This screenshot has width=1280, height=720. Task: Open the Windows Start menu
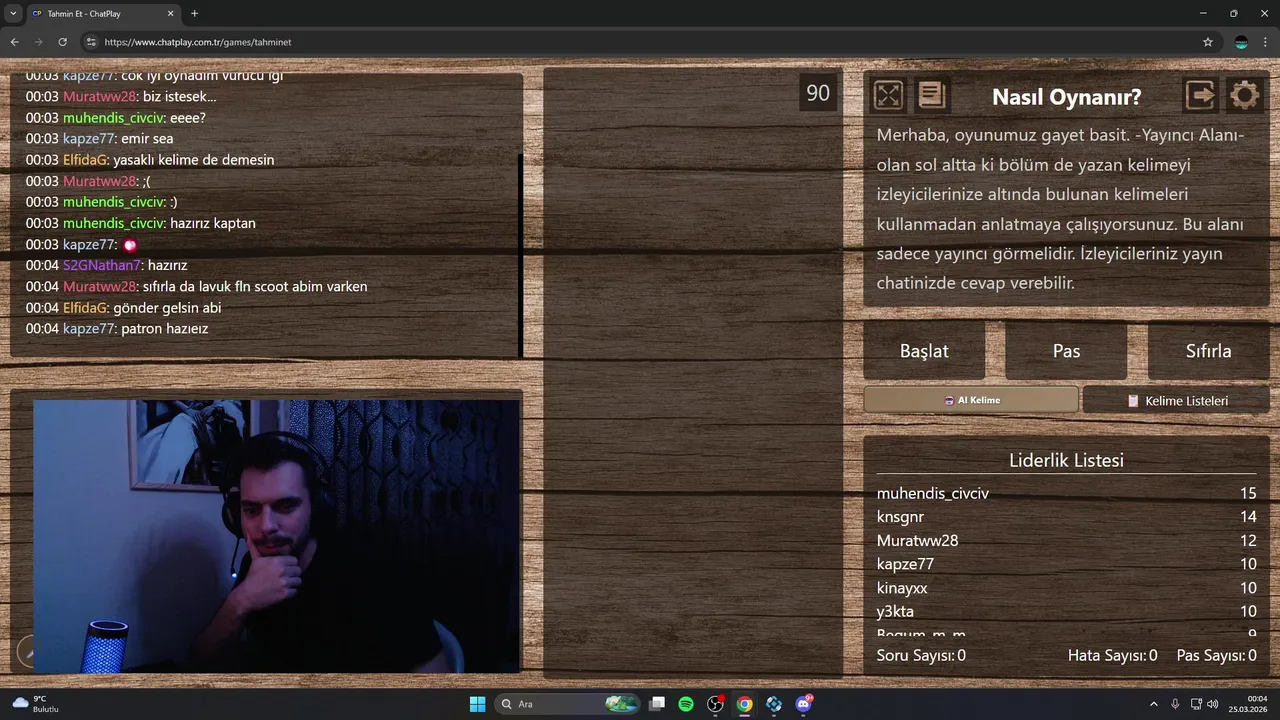coord(477,704)
